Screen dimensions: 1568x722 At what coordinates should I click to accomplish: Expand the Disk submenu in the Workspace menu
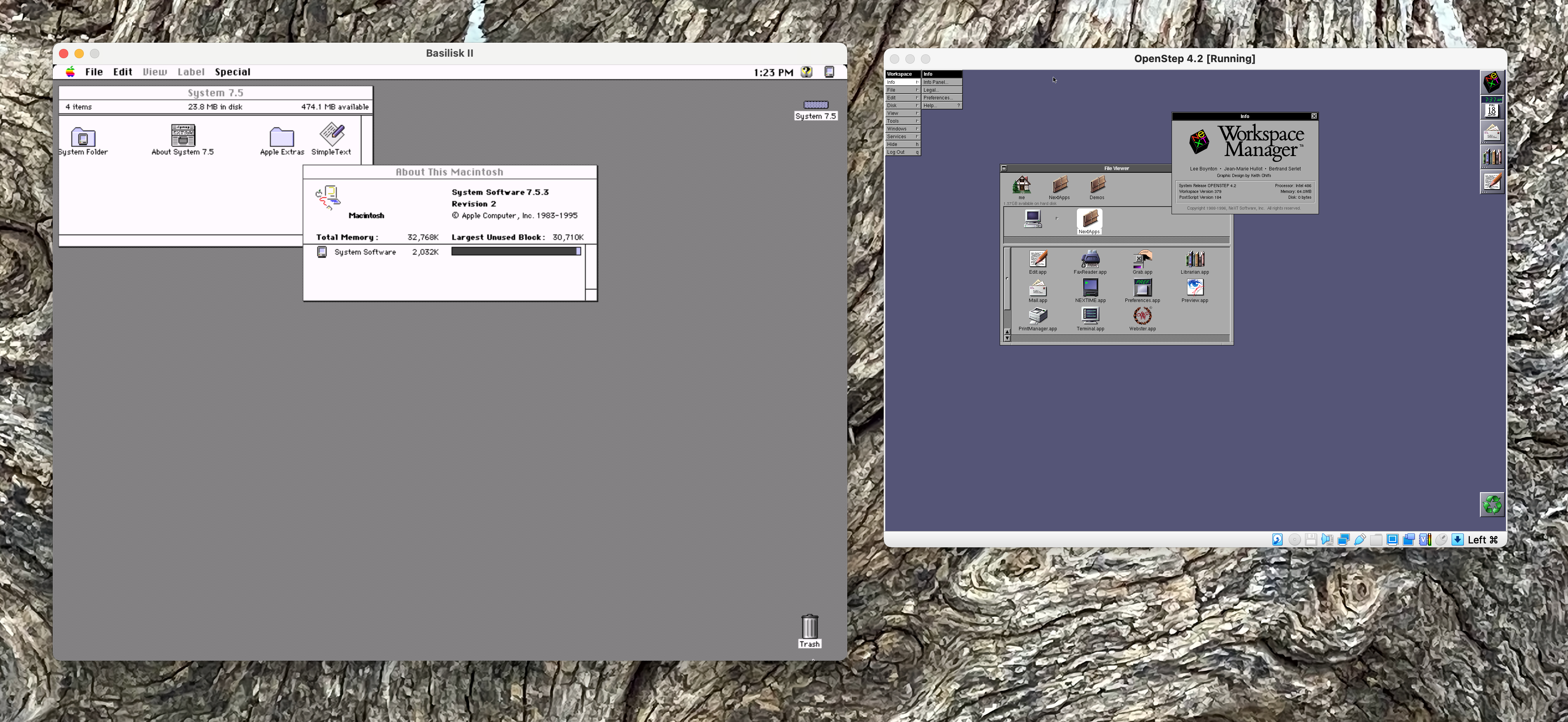pos(903,106)
